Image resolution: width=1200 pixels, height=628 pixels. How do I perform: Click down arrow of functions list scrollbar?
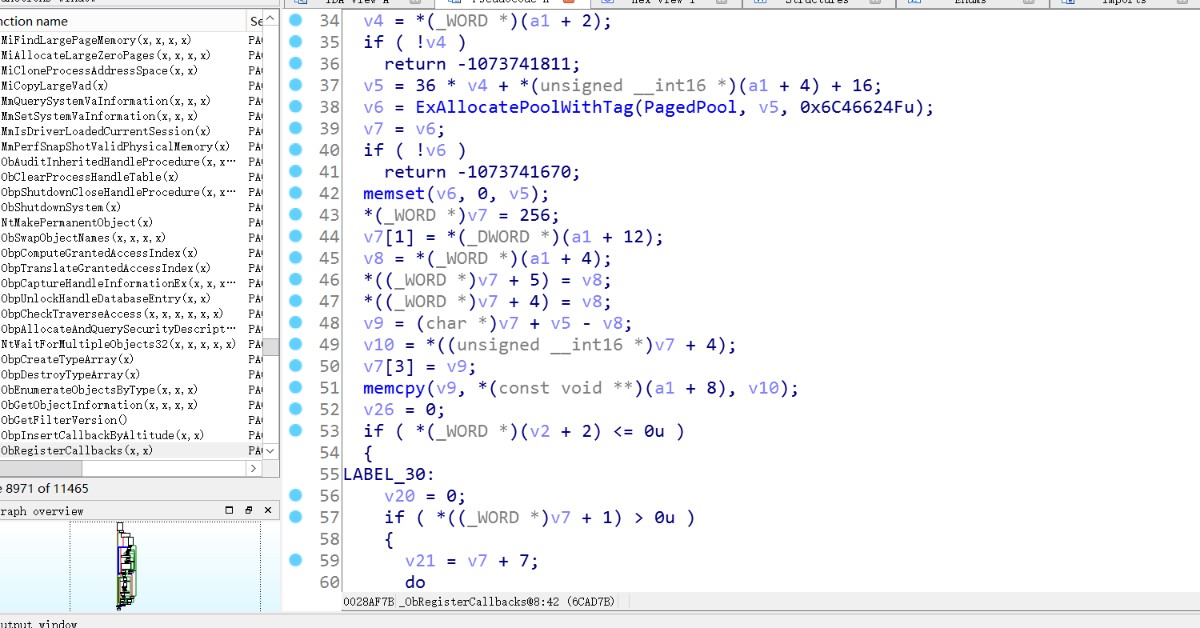coord(270,451)
